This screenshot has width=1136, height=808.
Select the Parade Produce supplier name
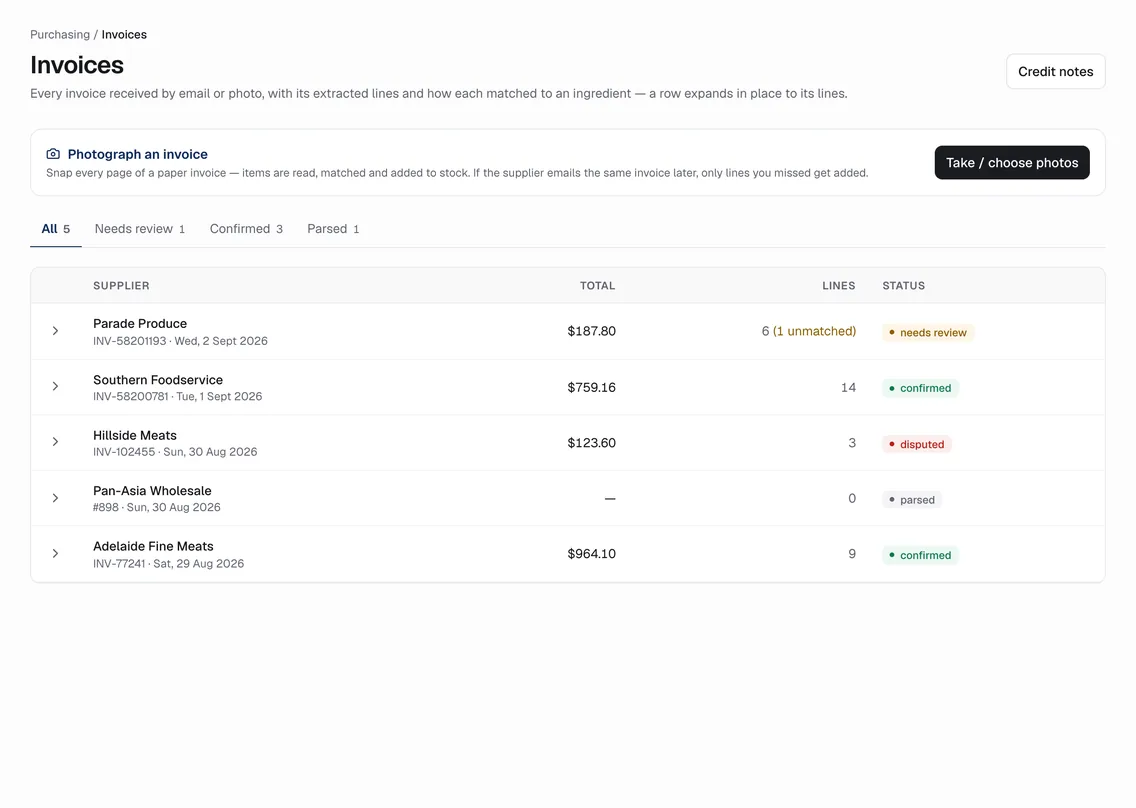(x=140, y=324)
